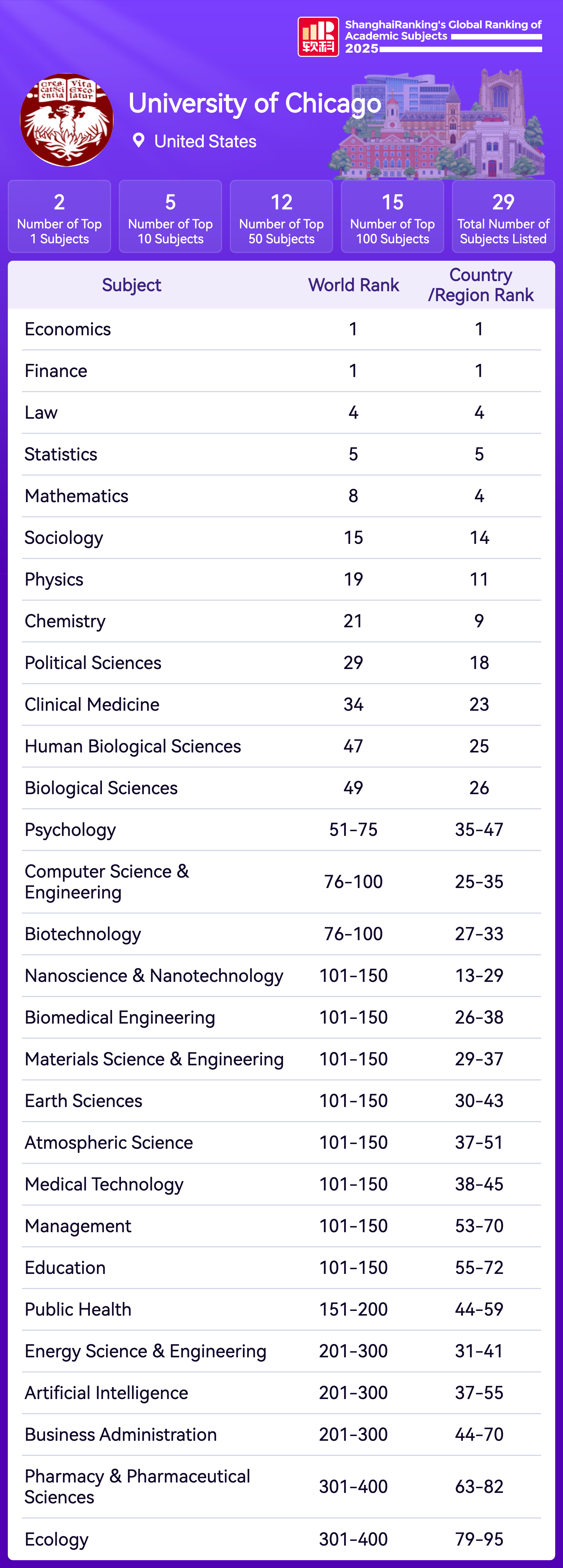Select the Top 50 Subjects stat card
This screenshot has width=563, height=1568.
click(x=281, y=216)
